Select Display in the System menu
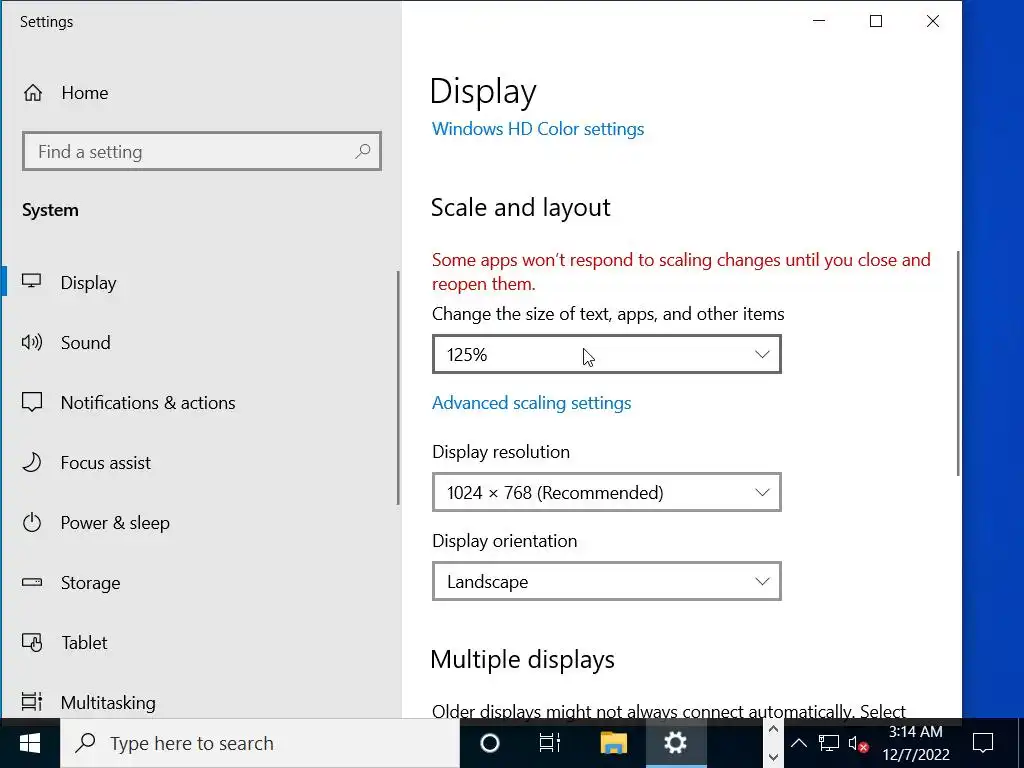The height and width of the screenshot is (768, 1024). coord(199,282)
